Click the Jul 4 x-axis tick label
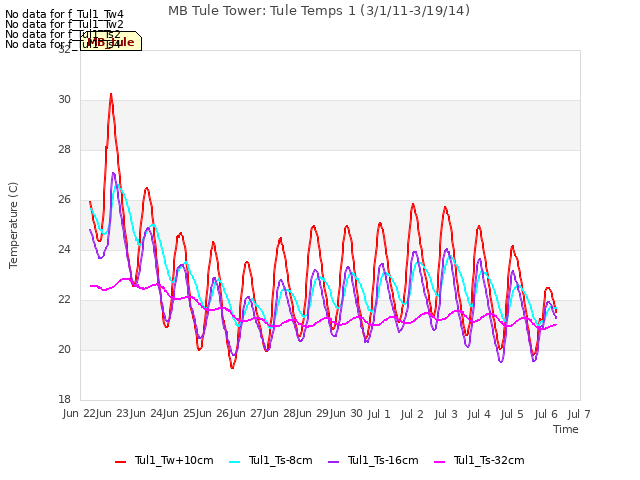 [479, 414]
